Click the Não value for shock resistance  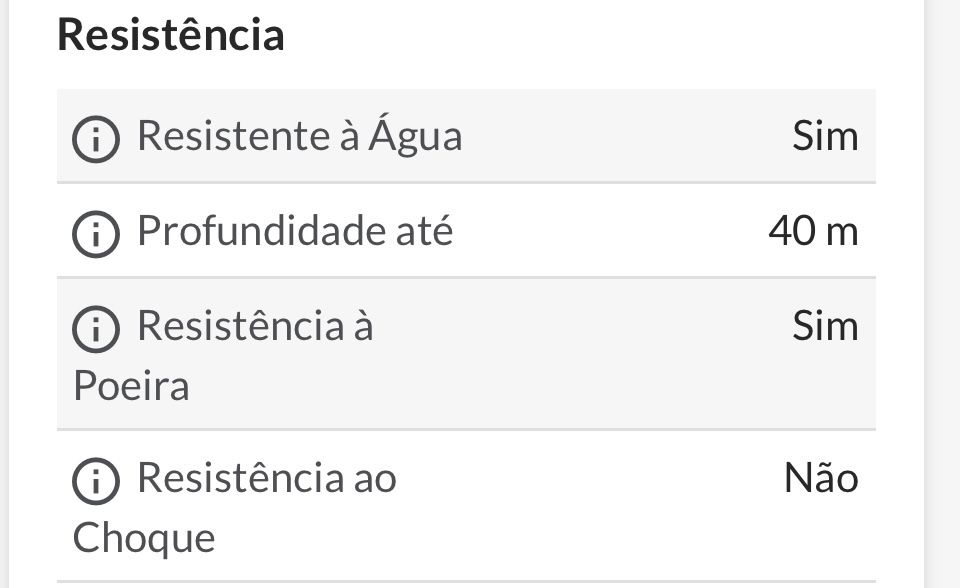821,479
